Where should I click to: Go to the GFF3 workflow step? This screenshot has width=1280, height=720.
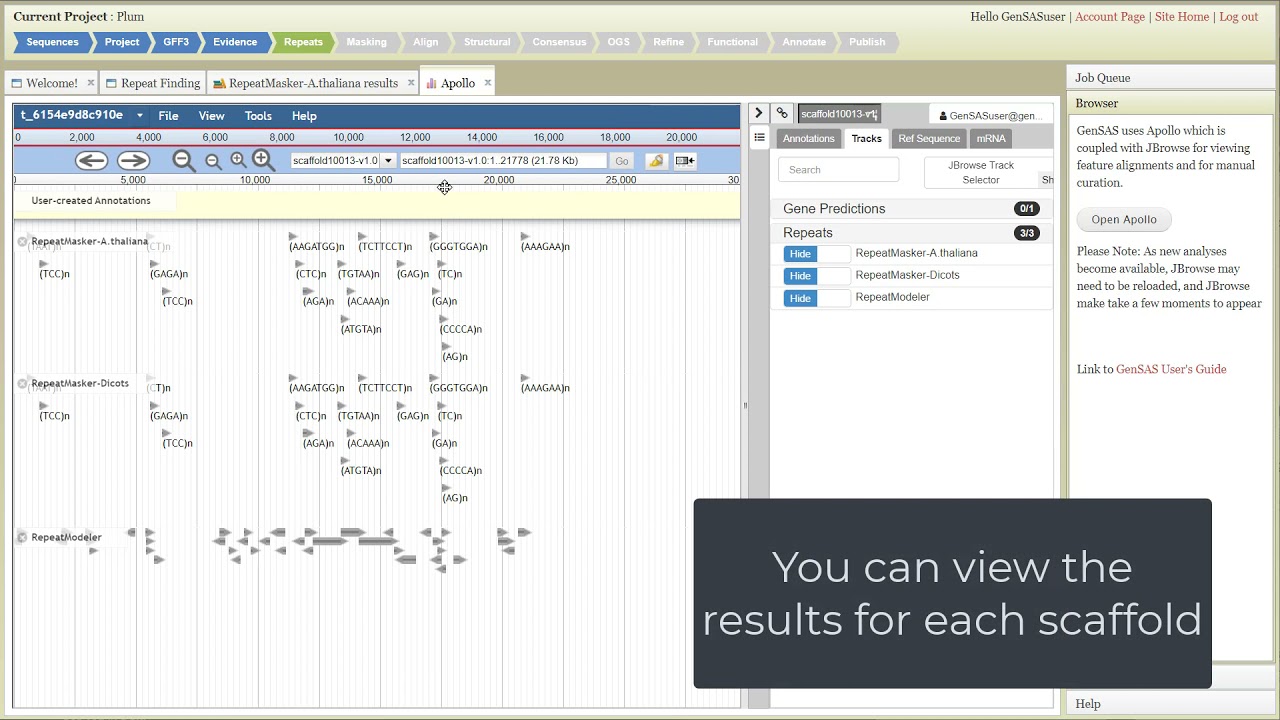point(176,42)
